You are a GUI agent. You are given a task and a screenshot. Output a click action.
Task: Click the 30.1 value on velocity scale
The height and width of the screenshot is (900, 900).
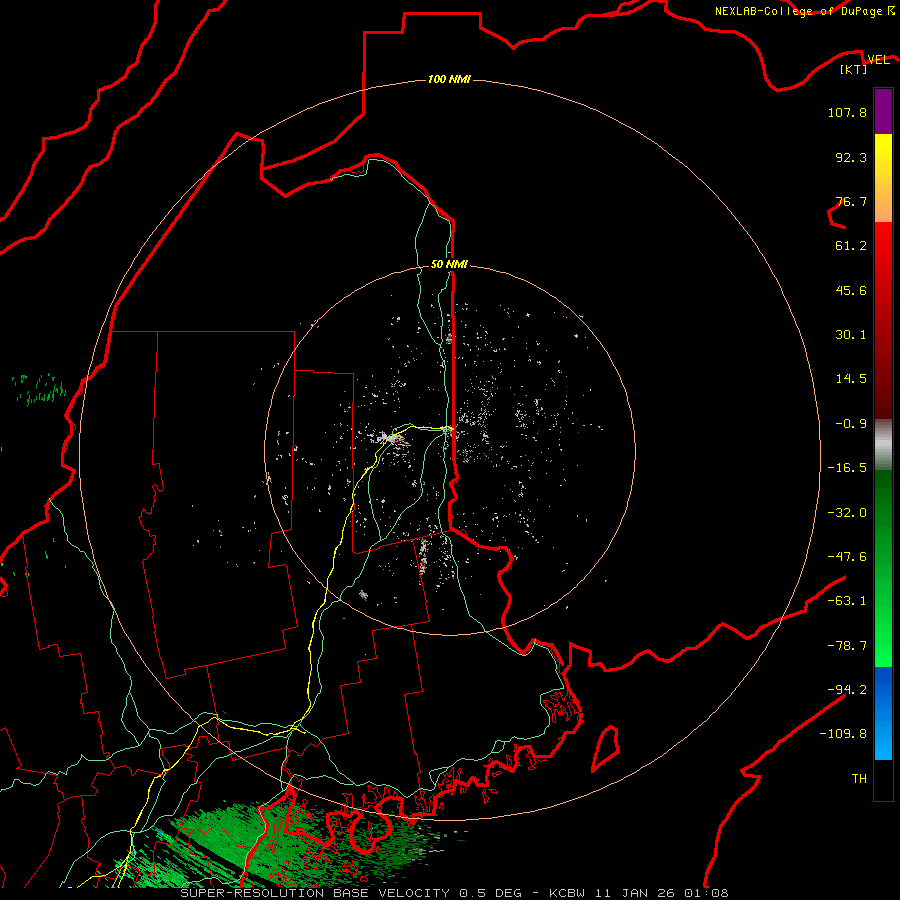click(851, 335)
